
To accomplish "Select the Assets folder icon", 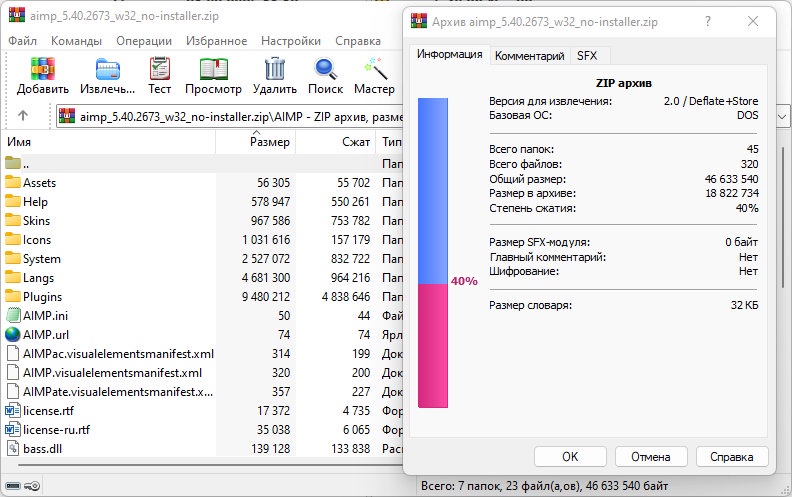I will click(13, 182).
